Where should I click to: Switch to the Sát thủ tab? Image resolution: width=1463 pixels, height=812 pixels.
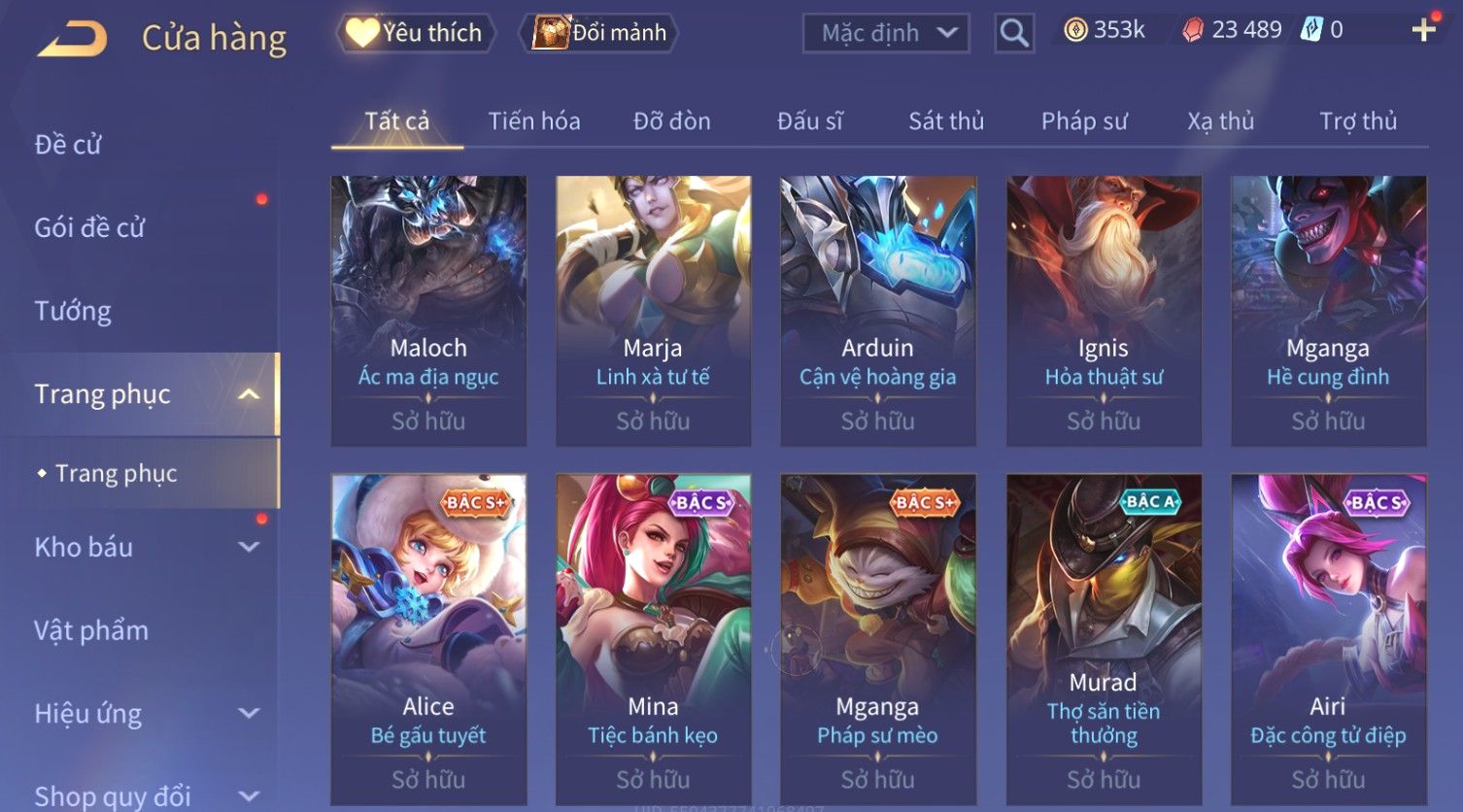point(946,121)
